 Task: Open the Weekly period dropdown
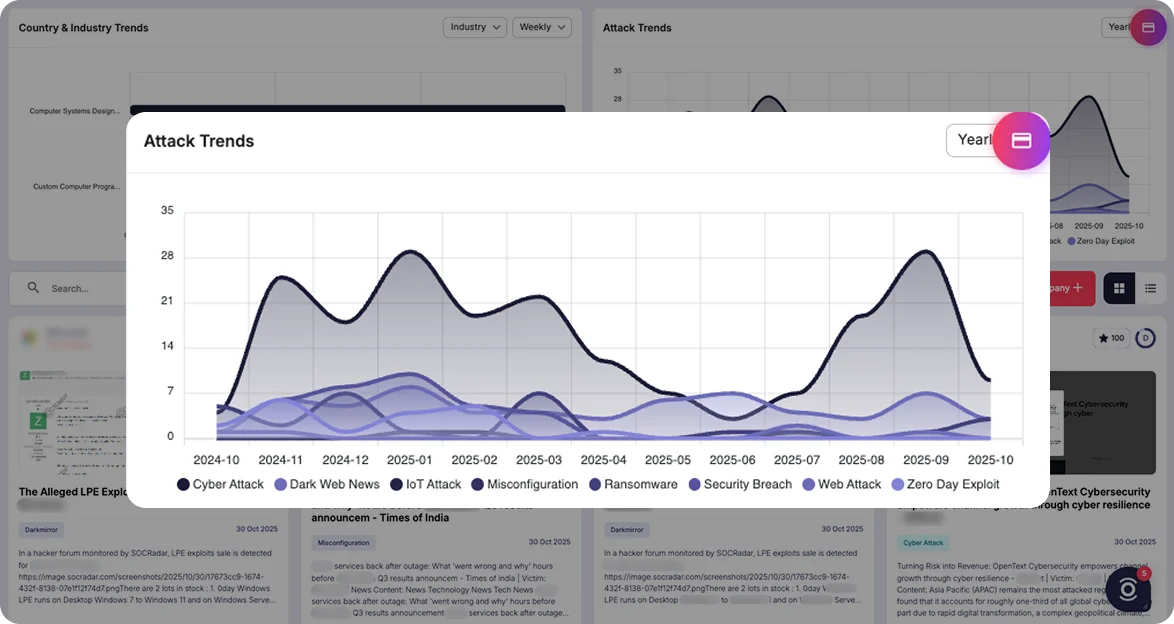click(x=542, y=27)
